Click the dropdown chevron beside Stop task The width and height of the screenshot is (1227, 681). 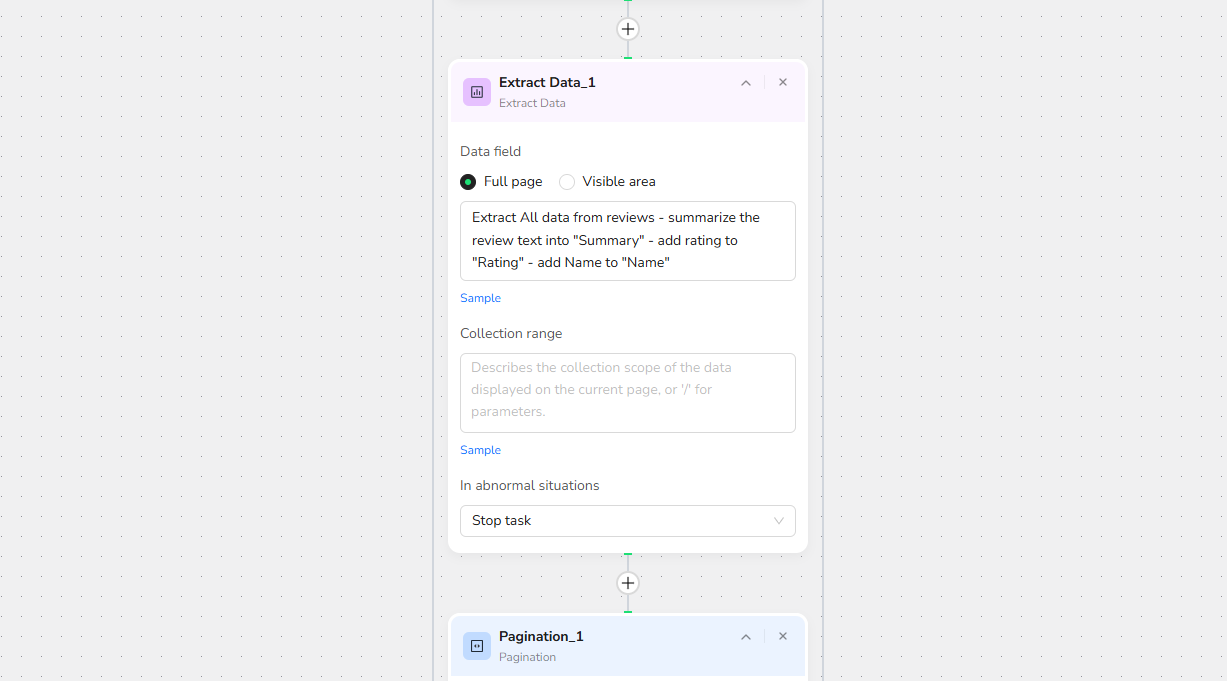click(x=779, y=521)
